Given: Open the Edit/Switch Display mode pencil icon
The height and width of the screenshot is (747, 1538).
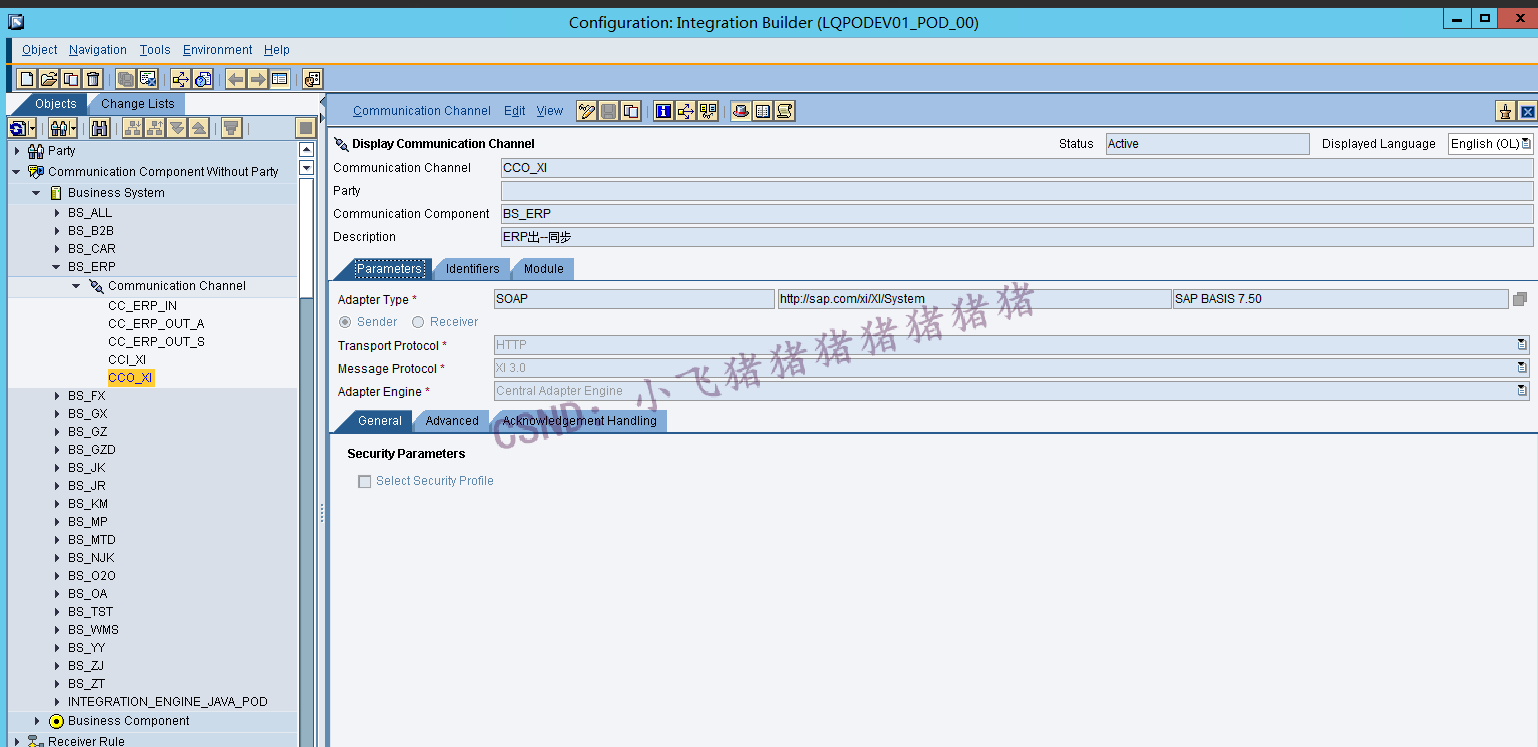Looking at the screenshot, I should [586, 110].
